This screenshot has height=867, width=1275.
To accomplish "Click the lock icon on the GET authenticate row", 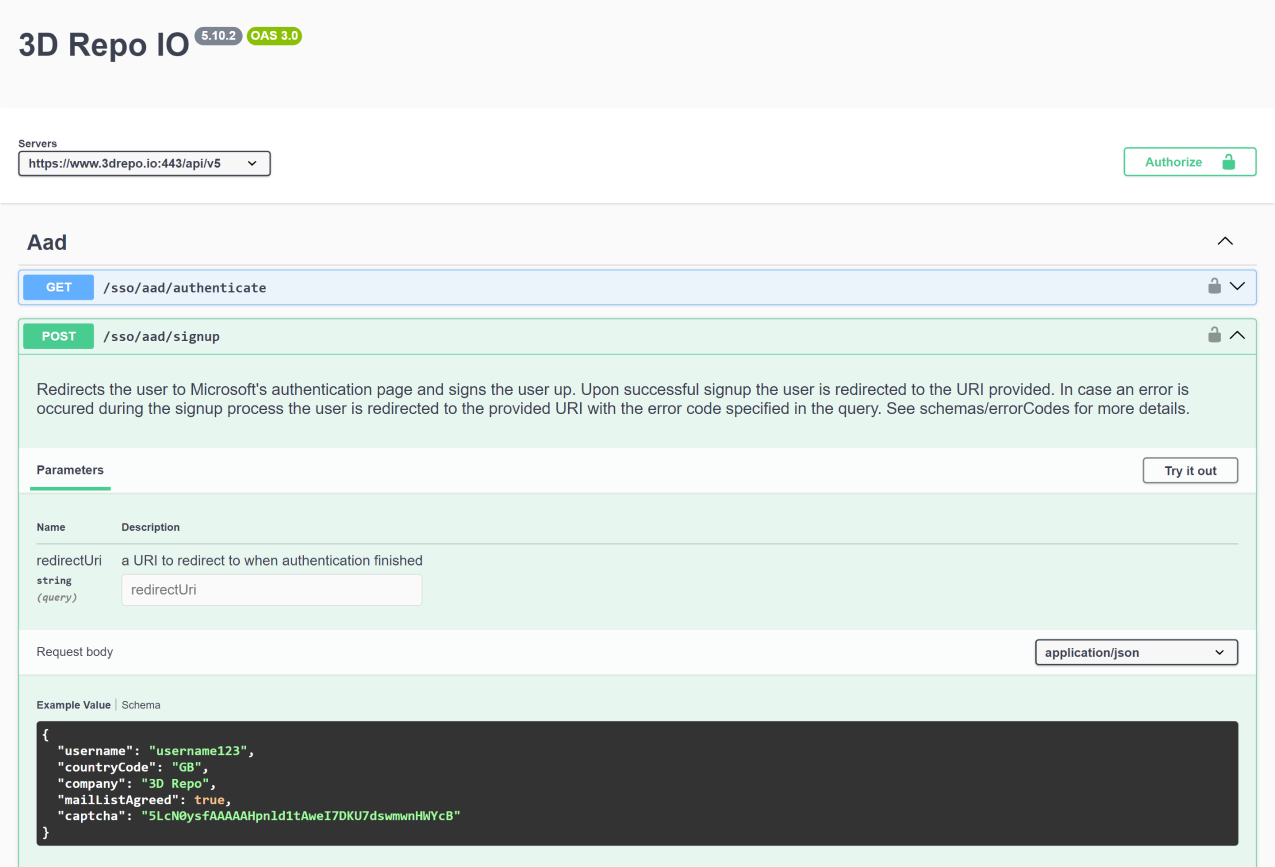I will point(1214,286).
